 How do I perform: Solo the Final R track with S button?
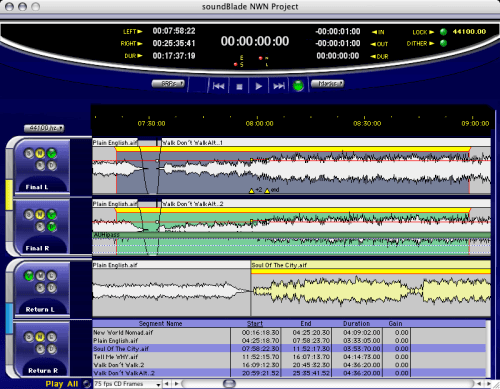click(x=29, y=215)
